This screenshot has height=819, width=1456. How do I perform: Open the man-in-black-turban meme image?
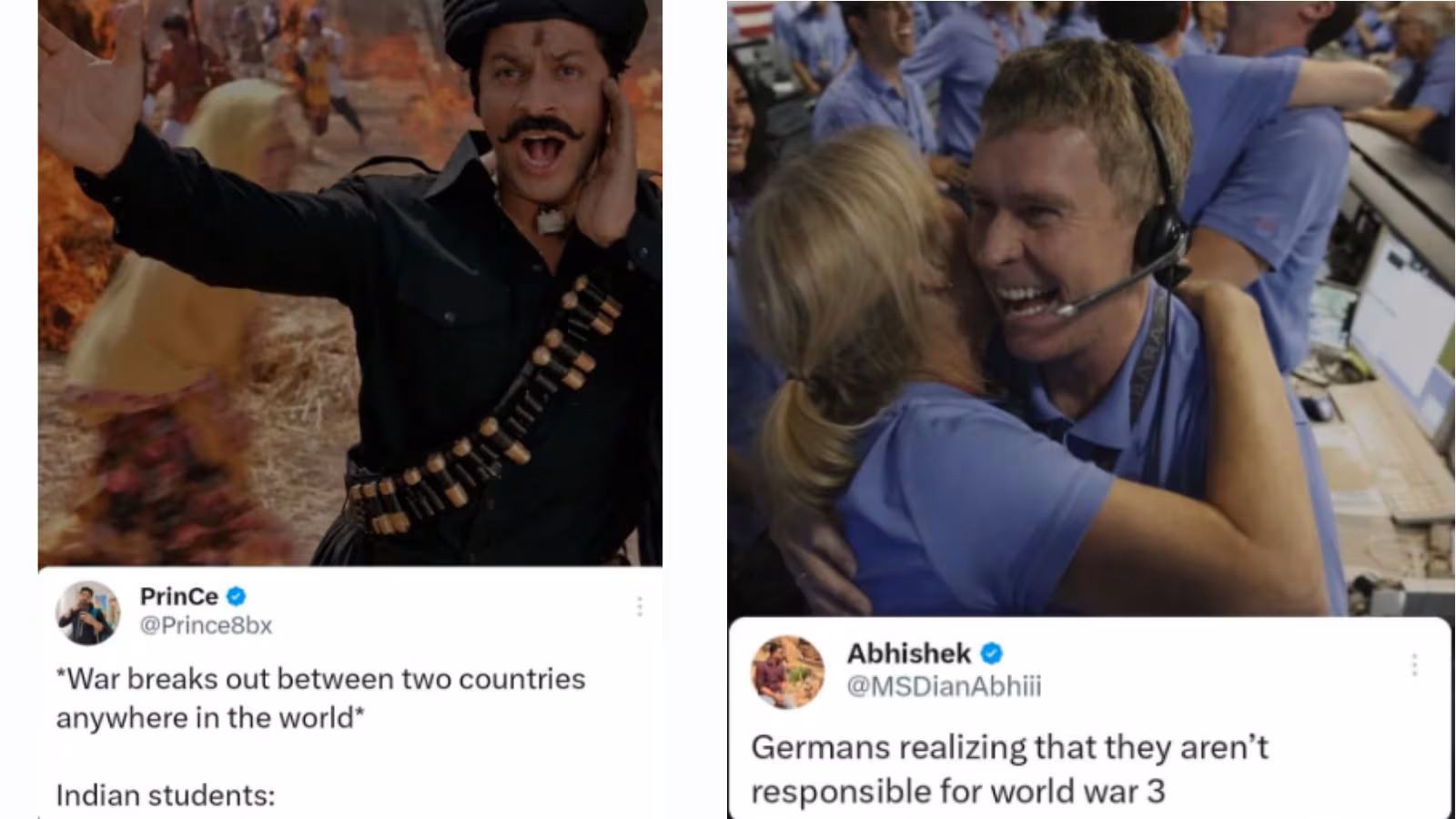tap(350, 283)
